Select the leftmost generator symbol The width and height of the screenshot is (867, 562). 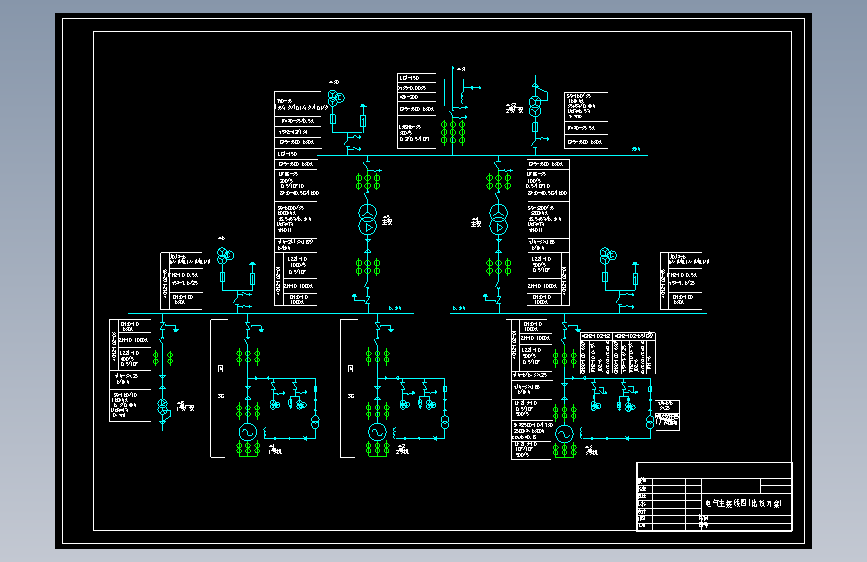[248, 432]
